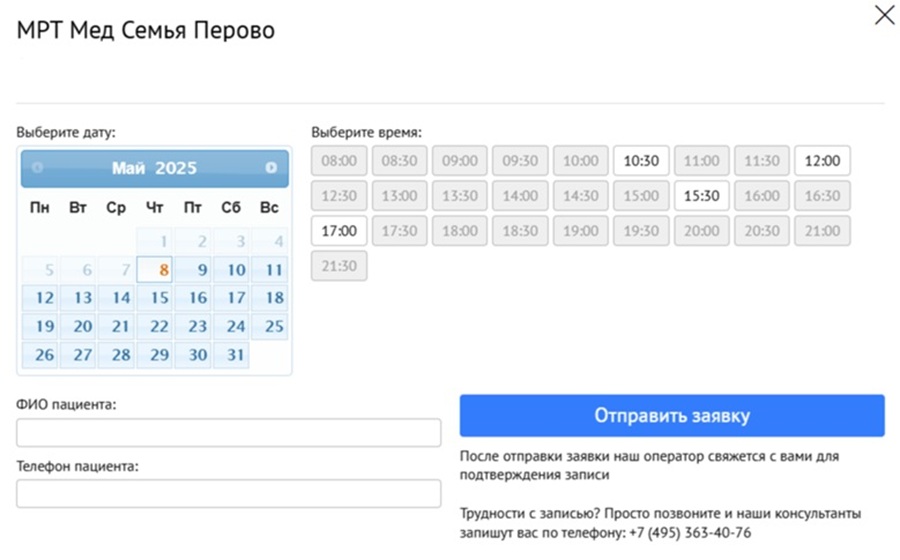Click the disabled 08:00 time slot
Viewport: 900px width, 560px height.
339,161
